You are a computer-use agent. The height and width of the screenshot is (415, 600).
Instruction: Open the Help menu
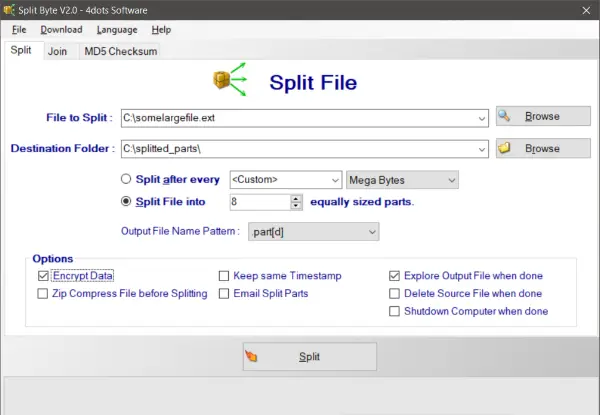161,30
